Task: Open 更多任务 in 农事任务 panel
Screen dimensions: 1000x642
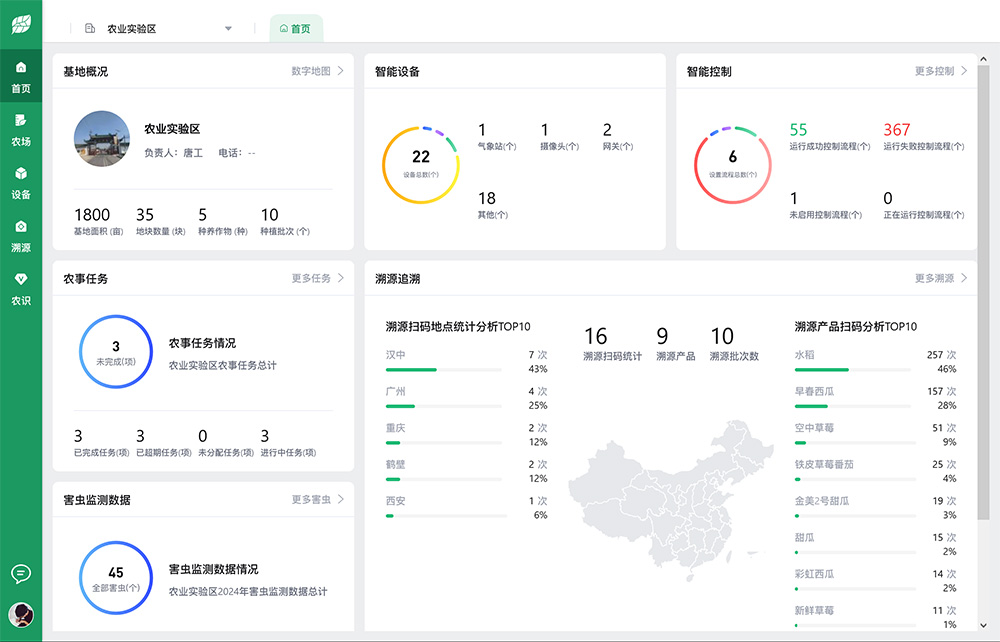Action: pyautogui.click(x=317, y=278)
